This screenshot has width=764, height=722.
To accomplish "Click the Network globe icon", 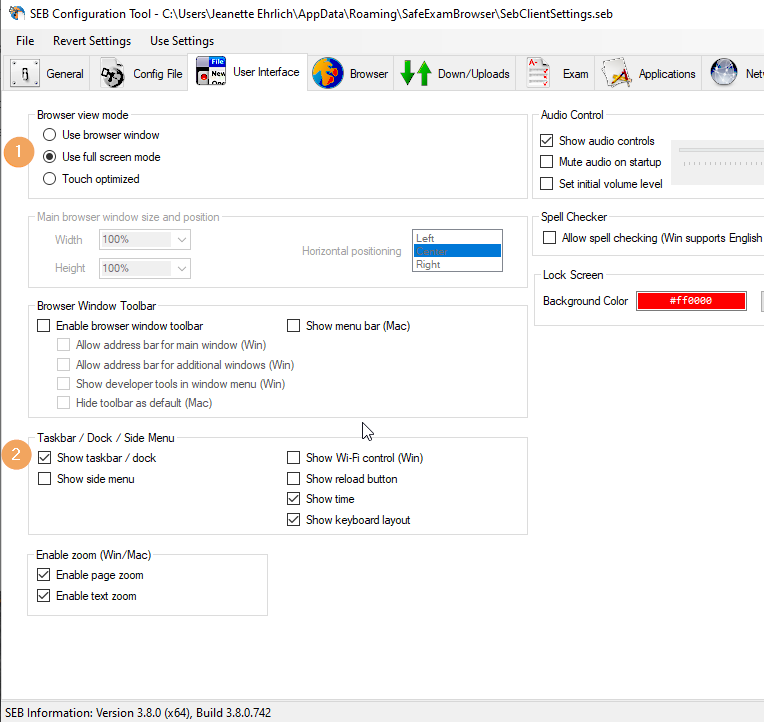I will click(724, 73).
